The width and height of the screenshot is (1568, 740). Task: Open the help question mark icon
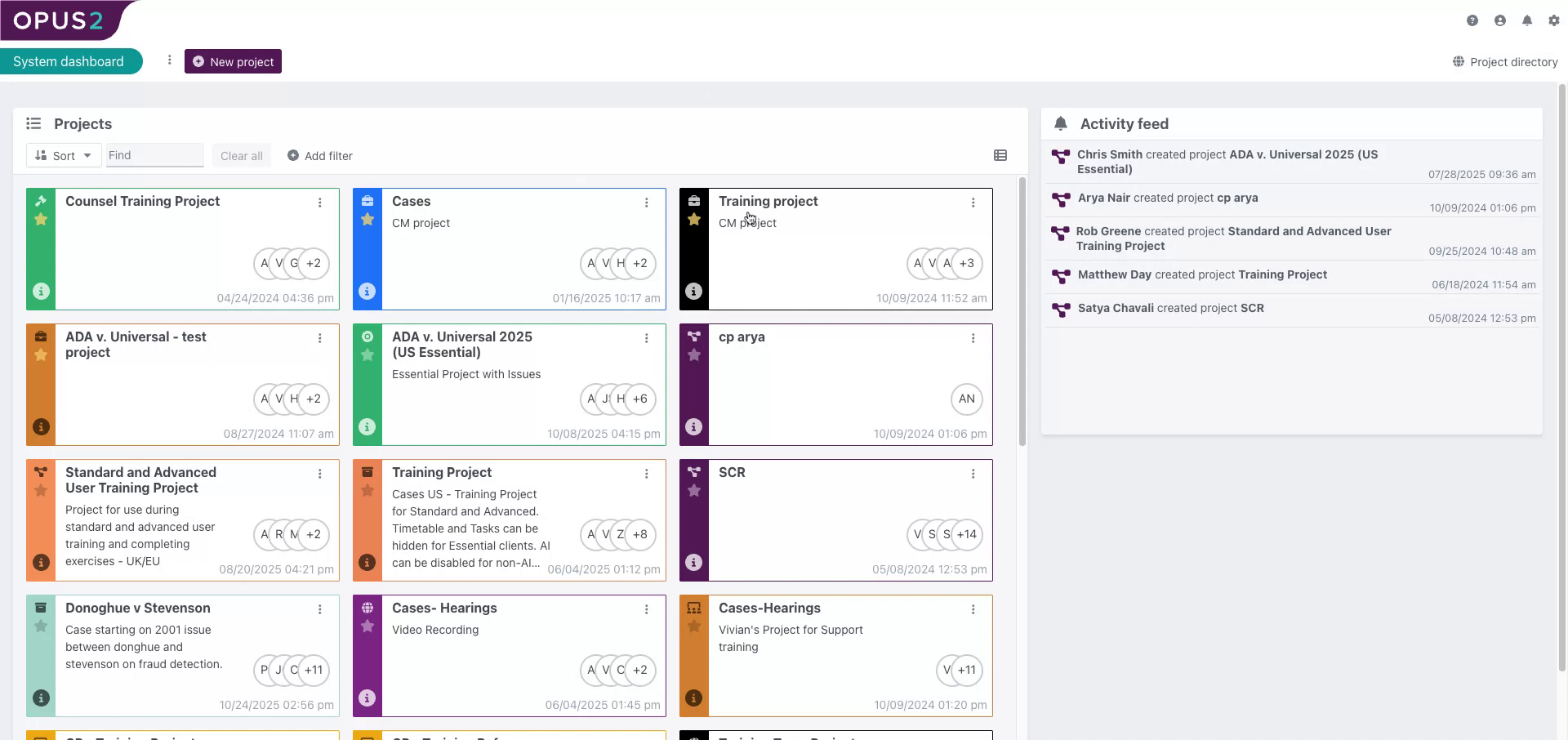(x=1473, y=20)
